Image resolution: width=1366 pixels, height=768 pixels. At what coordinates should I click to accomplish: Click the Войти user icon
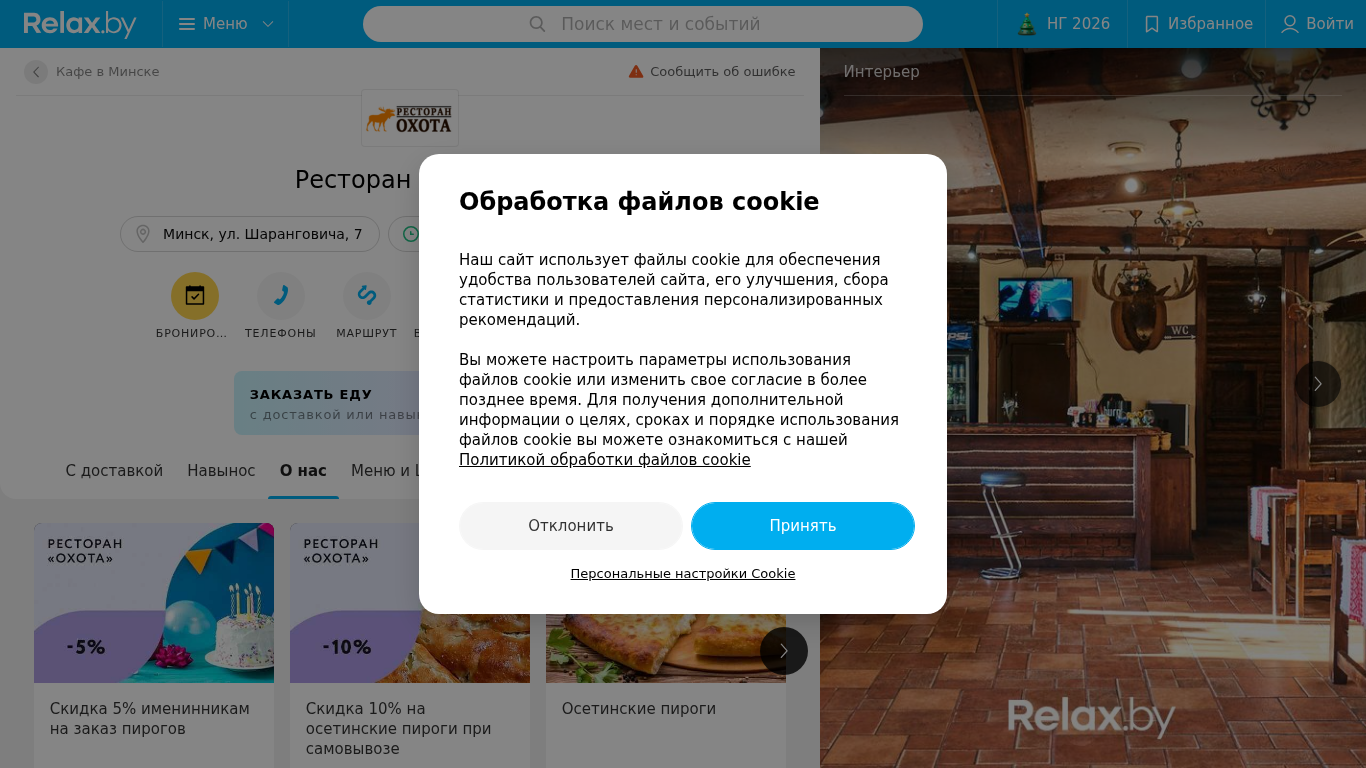1290,24
